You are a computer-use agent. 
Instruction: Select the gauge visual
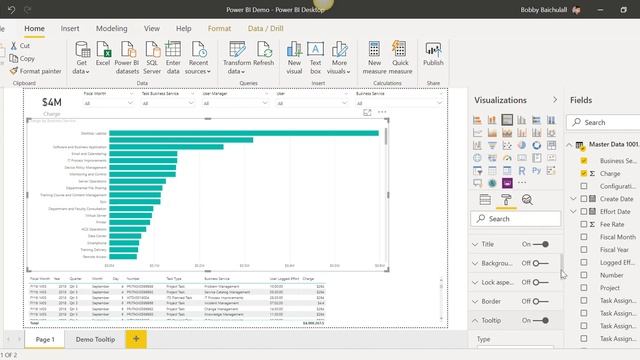point(507,158)
